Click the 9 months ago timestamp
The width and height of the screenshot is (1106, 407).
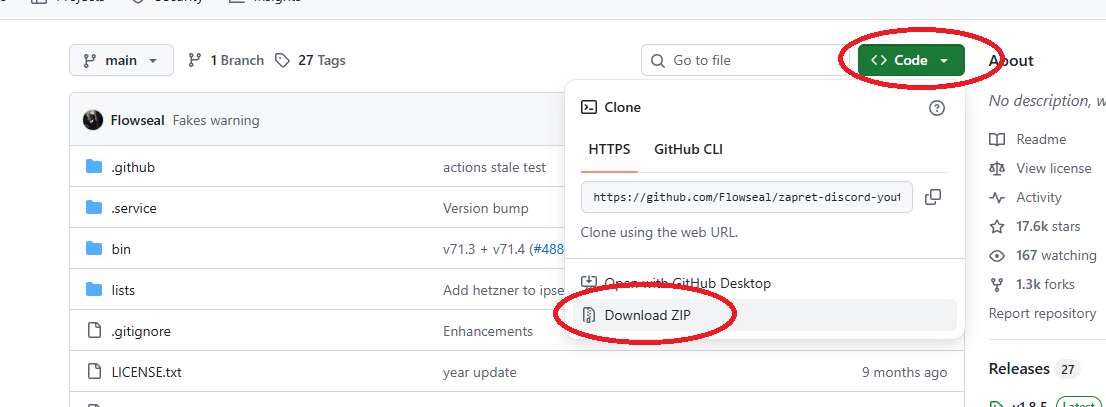(x=904, y=372)
